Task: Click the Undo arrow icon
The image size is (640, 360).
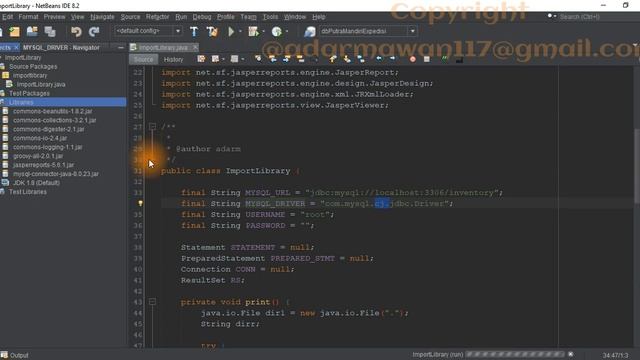Action: pos(76,31)
